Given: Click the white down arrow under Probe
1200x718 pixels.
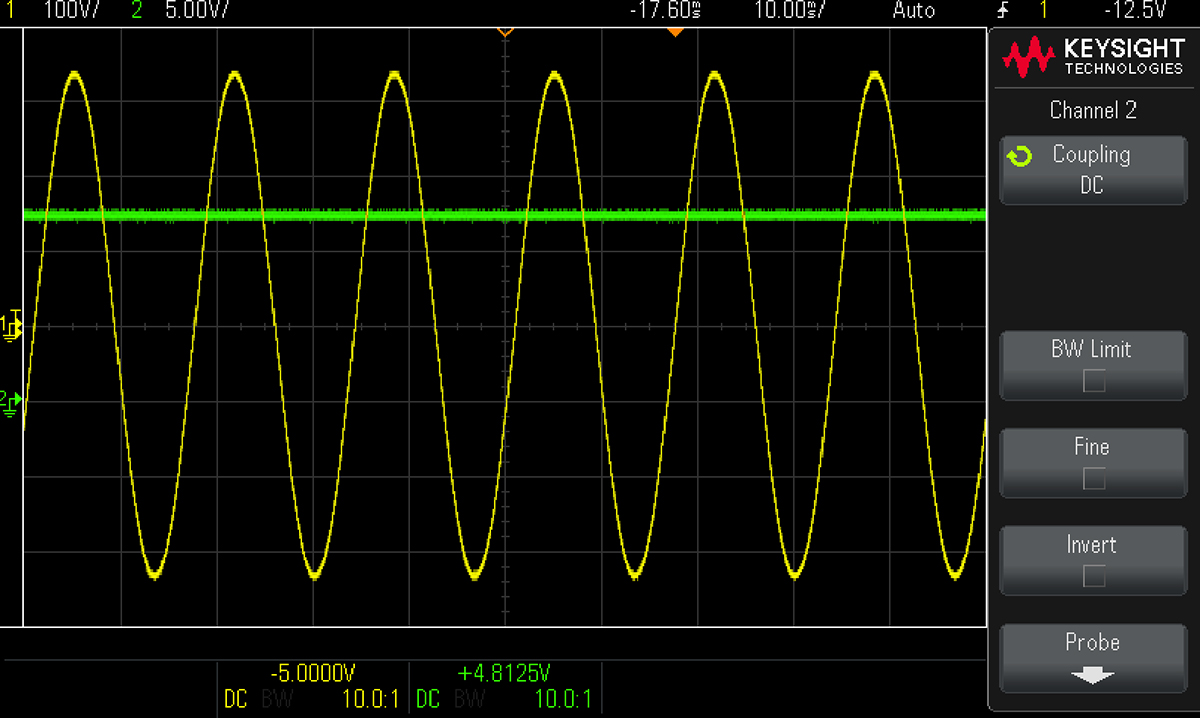Looking at the screenshot, I should tap(1092, 675).
